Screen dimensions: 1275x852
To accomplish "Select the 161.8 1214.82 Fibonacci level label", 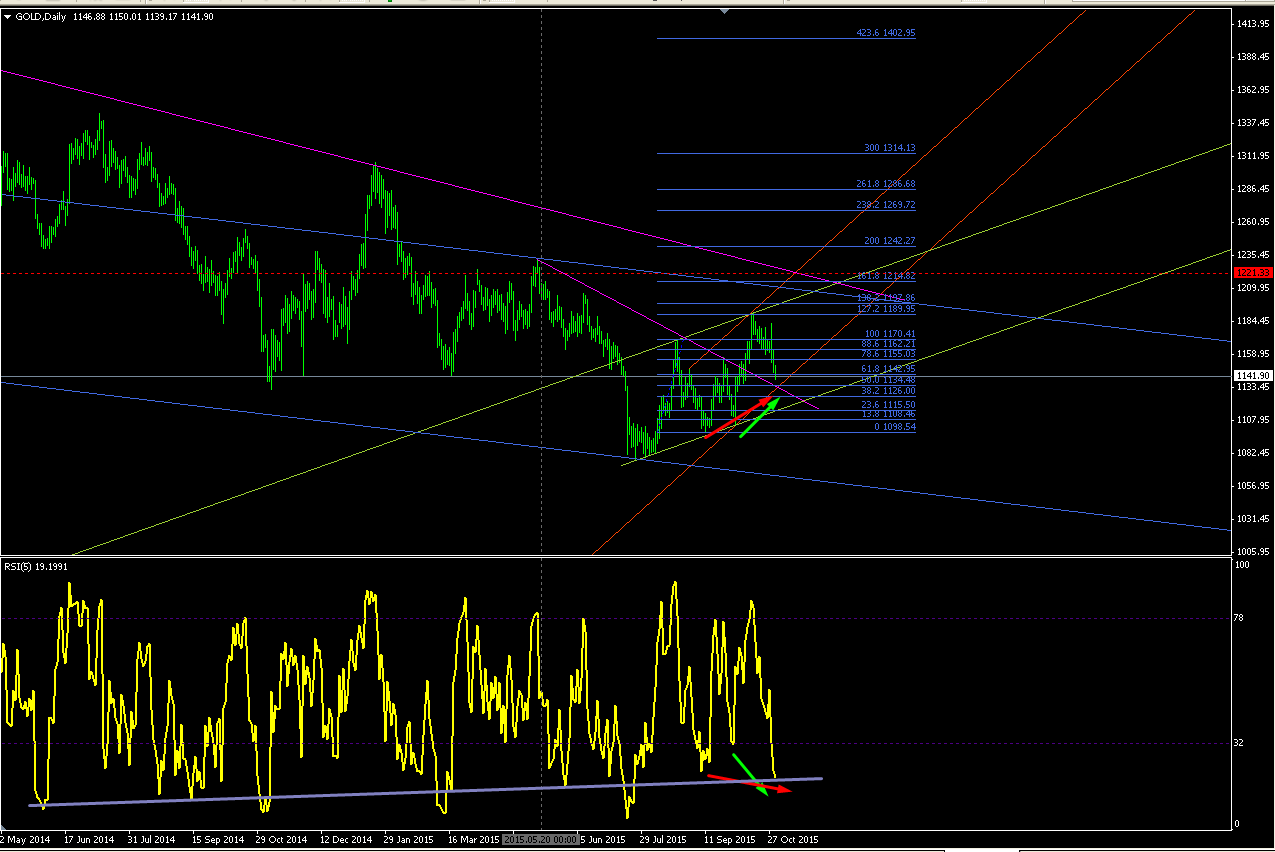I will (x=885, y=276).
